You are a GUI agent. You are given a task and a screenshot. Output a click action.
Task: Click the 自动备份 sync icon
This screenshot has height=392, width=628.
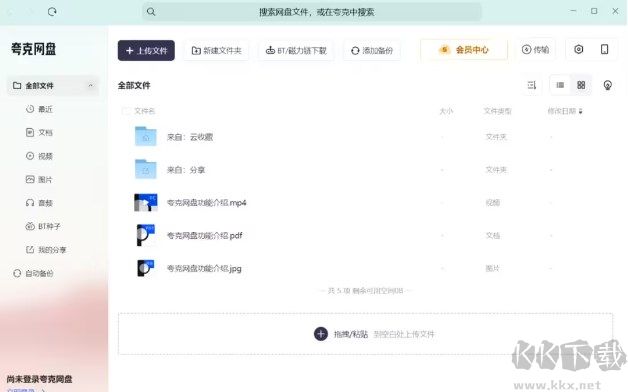point(17,273)
